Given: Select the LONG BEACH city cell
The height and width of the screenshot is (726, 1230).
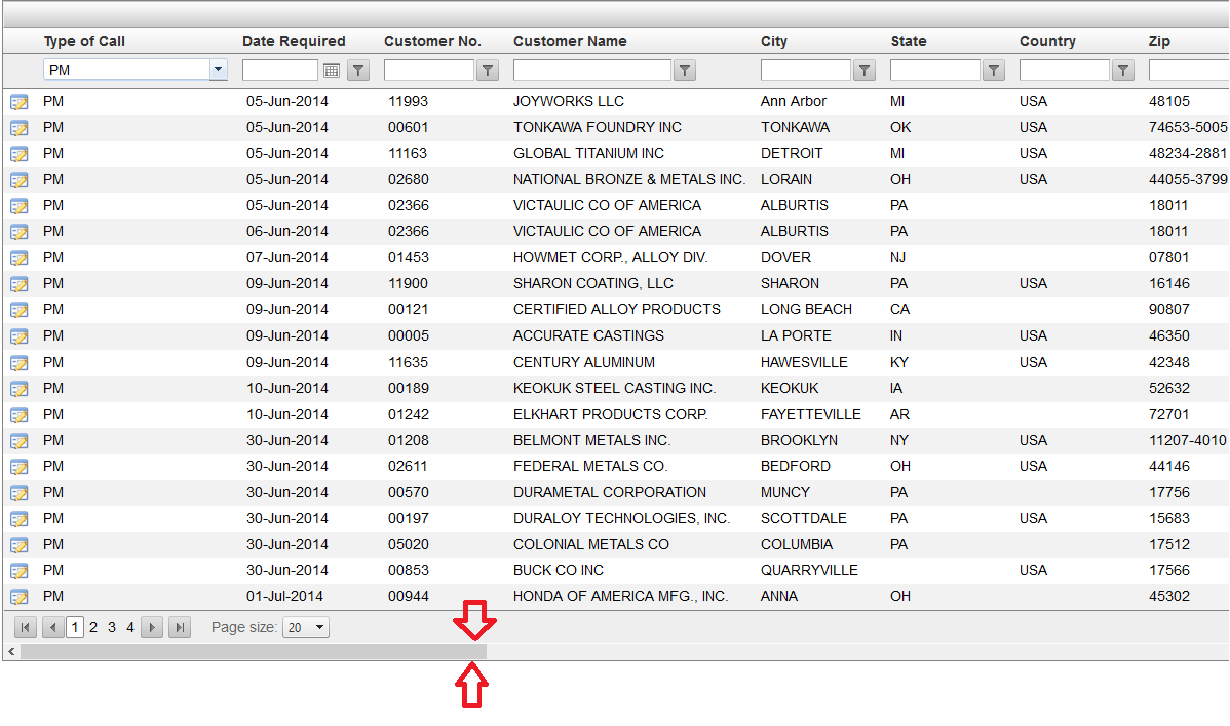Looking at the screenshot, I should (x=807, y=309).
